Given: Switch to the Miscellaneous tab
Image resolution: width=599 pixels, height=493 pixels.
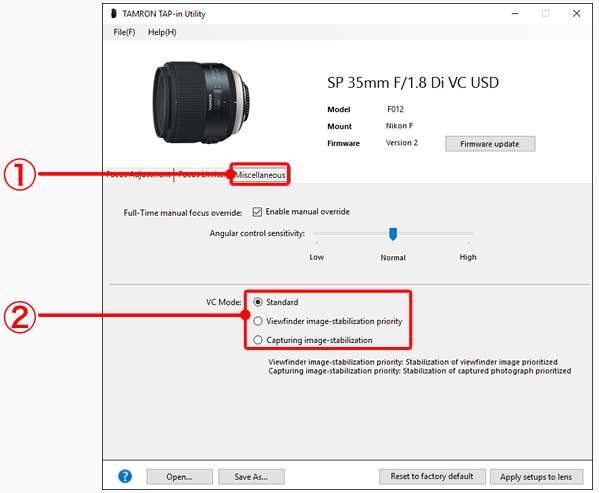Looking at the screenshot, I should 260,175.
